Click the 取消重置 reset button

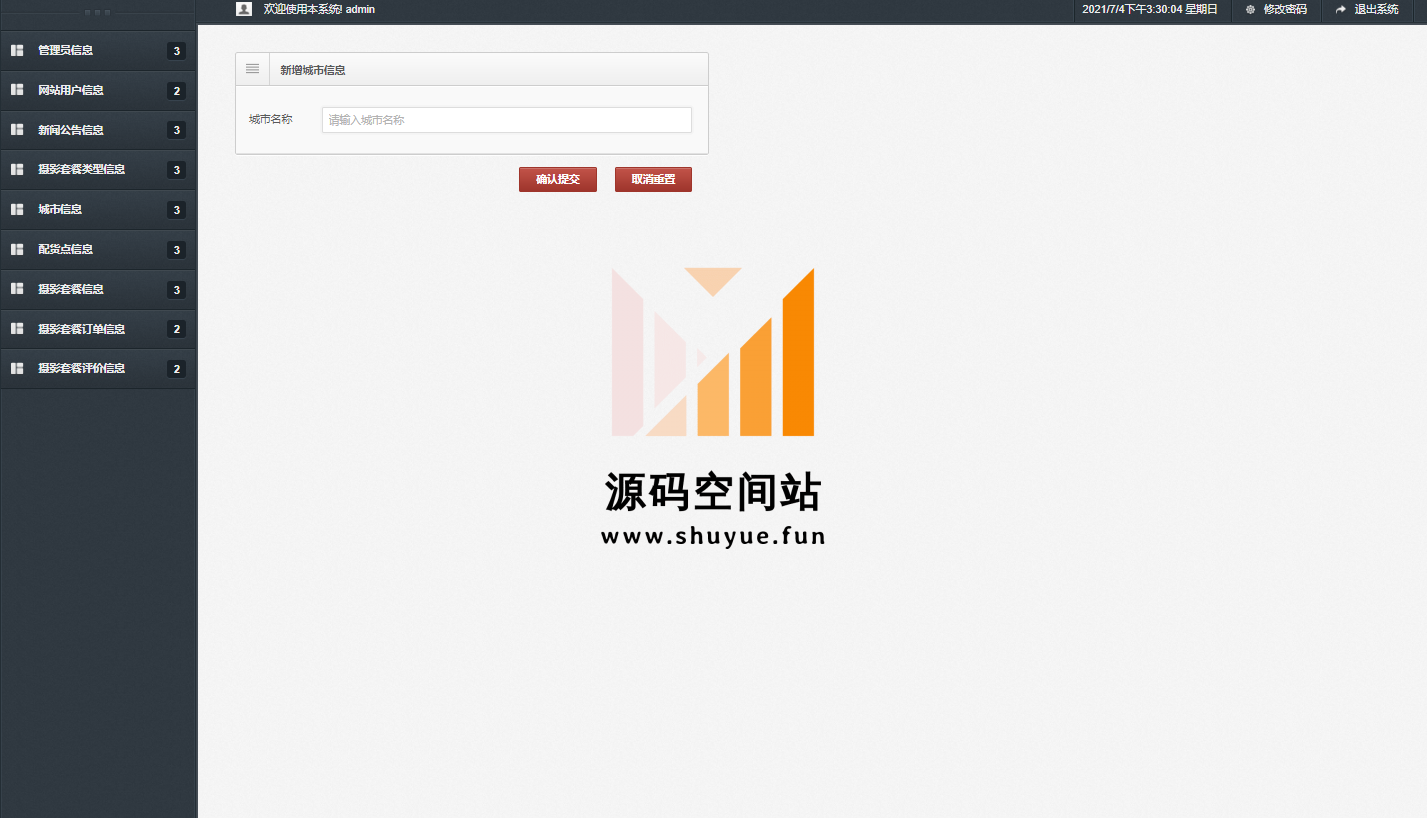click(653, 179)
